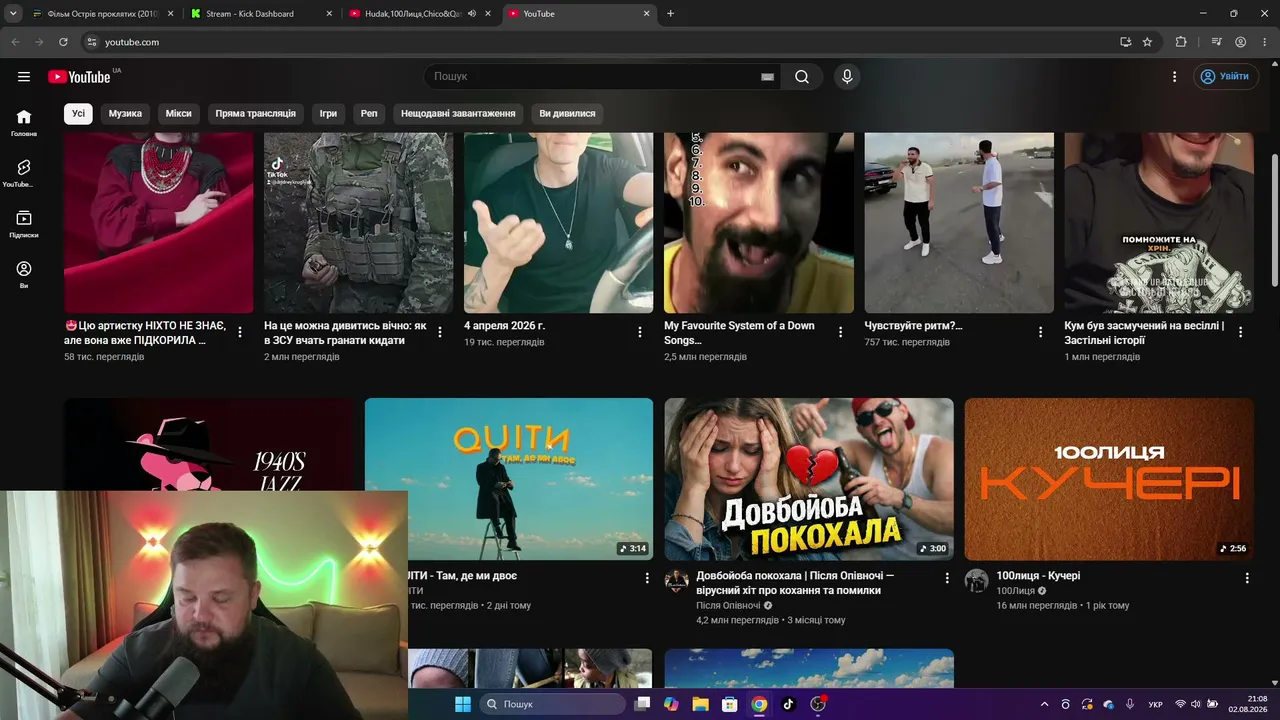Open the on-screen keyboard in search box
The image size is (1280, 720).
[x=767, y=77]
